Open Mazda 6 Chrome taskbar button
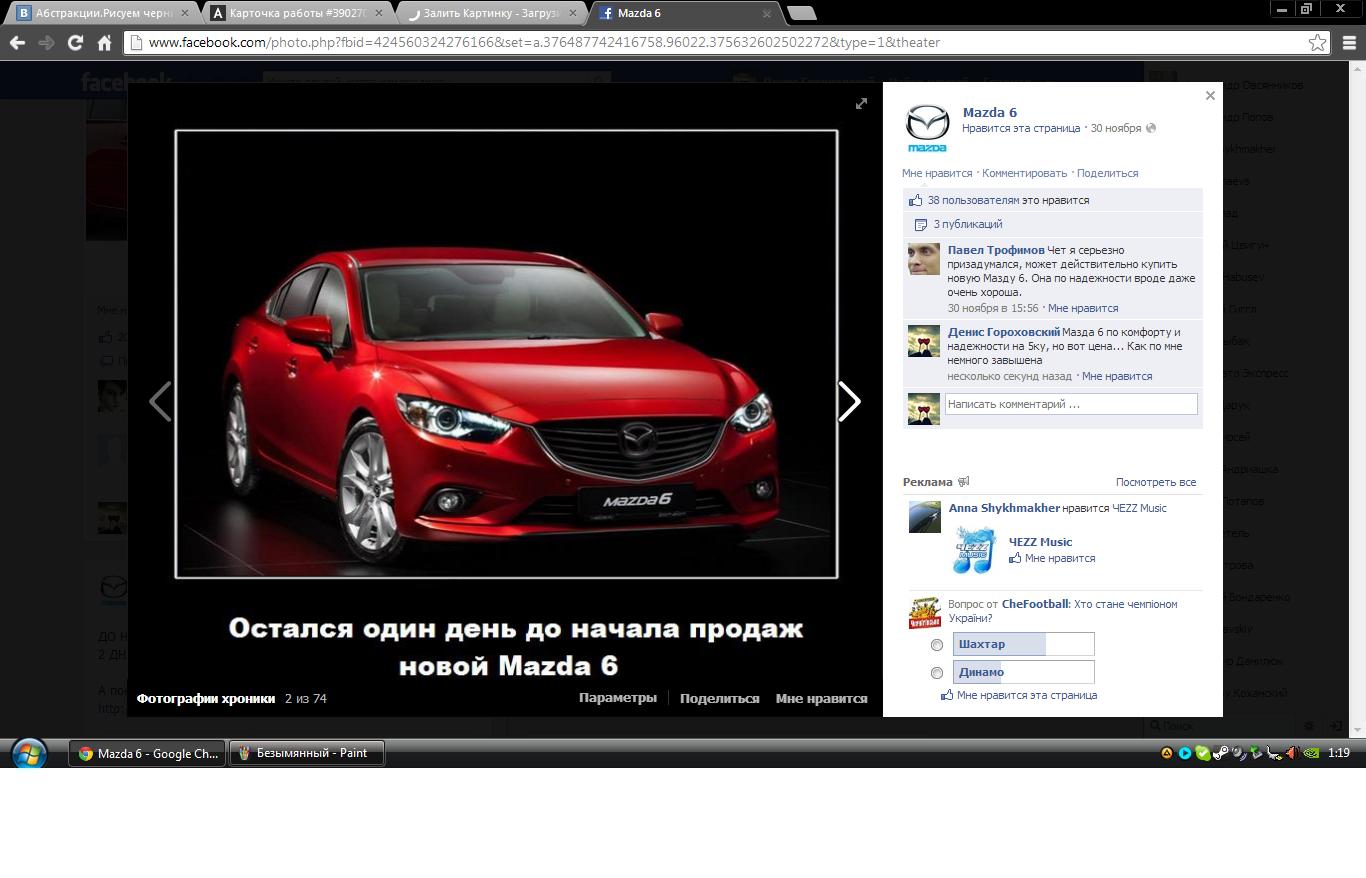The height and width of the screenshot is (878, 1366). pos(147,753)
